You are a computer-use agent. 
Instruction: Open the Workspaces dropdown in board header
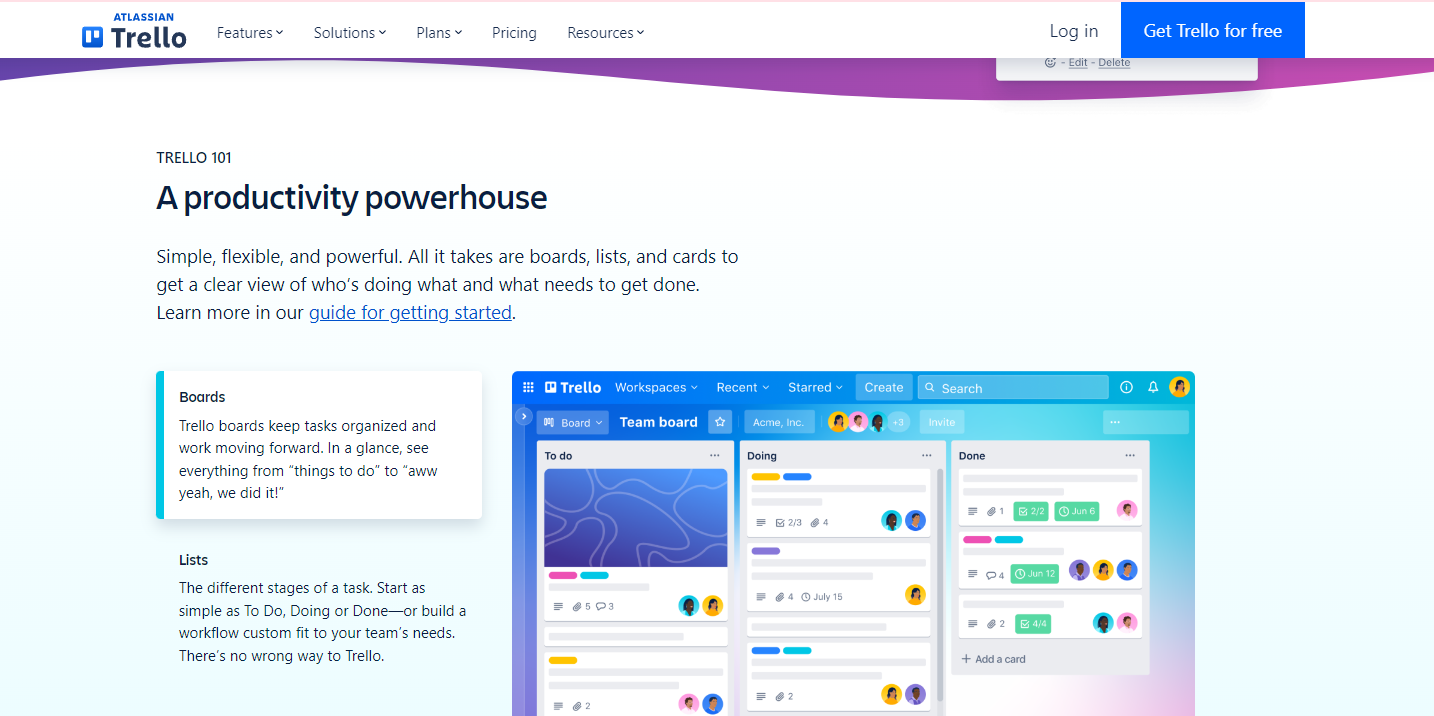point(656,387)
